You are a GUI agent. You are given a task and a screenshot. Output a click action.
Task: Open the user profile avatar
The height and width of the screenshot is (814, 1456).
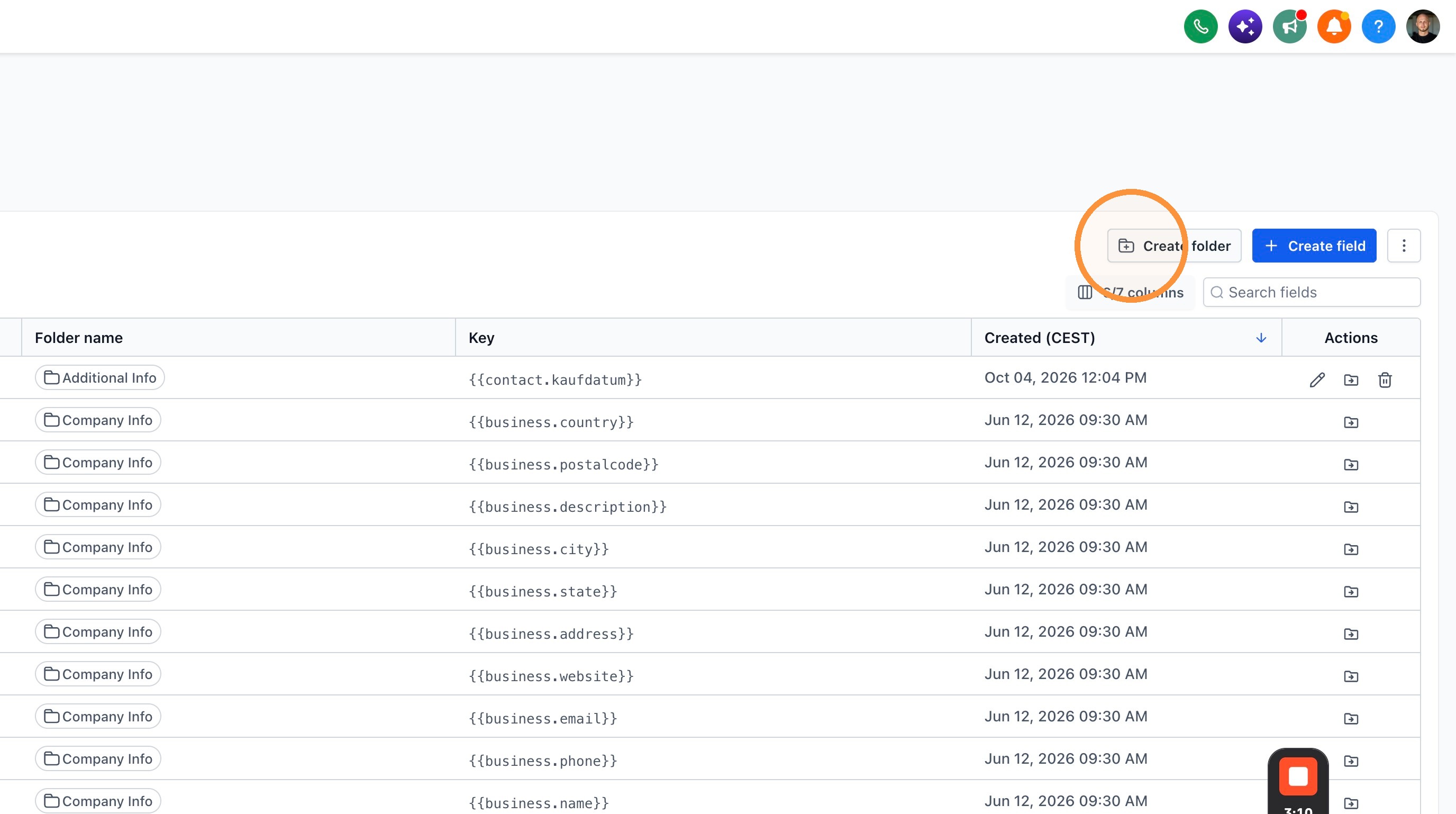click(x=1423, y=26)
